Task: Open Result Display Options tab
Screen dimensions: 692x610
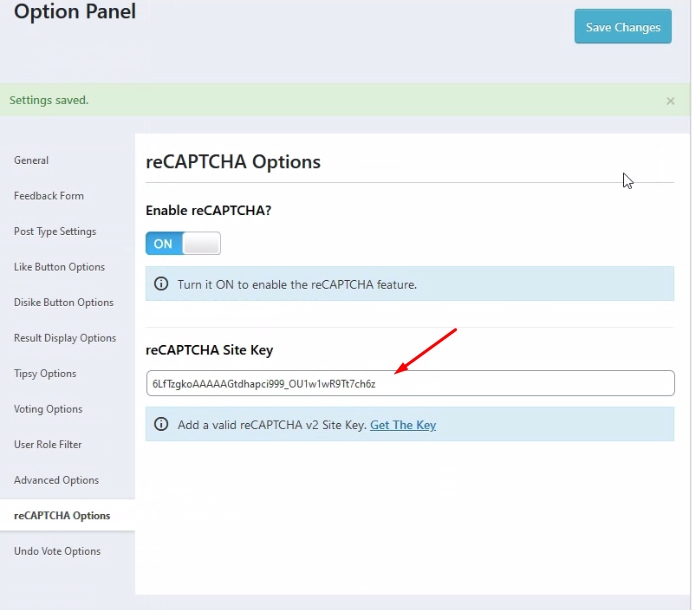Action: pyautogui.click(x=65, y=338)
